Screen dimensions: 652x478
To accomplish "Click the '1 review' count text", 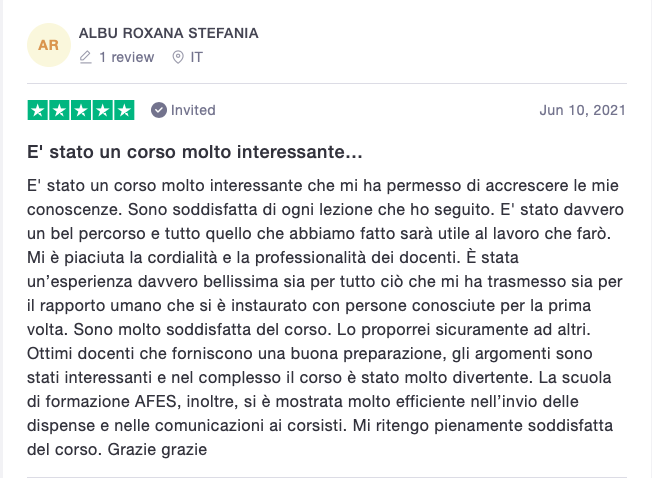I will [126, 57].
